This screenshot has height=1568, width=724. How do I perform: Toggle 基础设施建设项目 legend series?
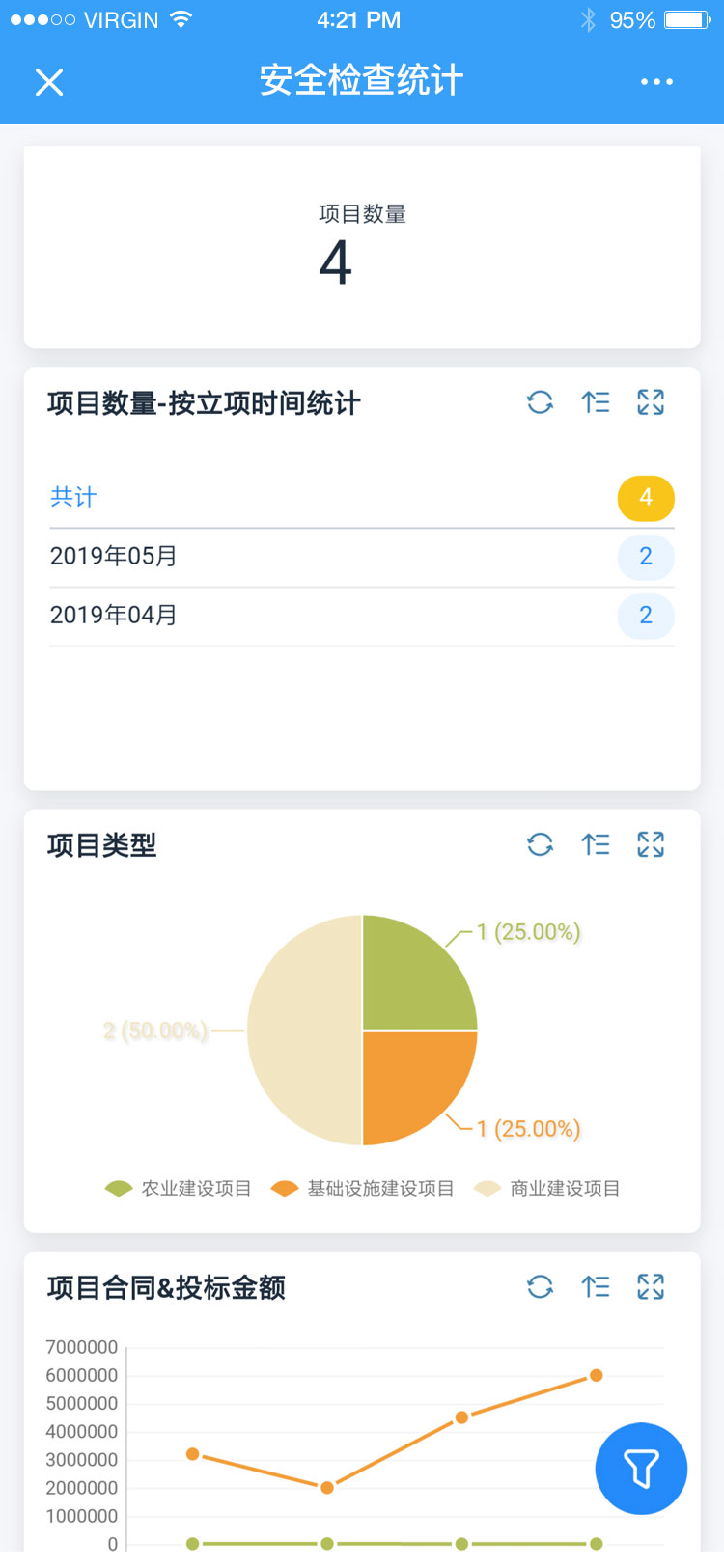pos(363,1188)
